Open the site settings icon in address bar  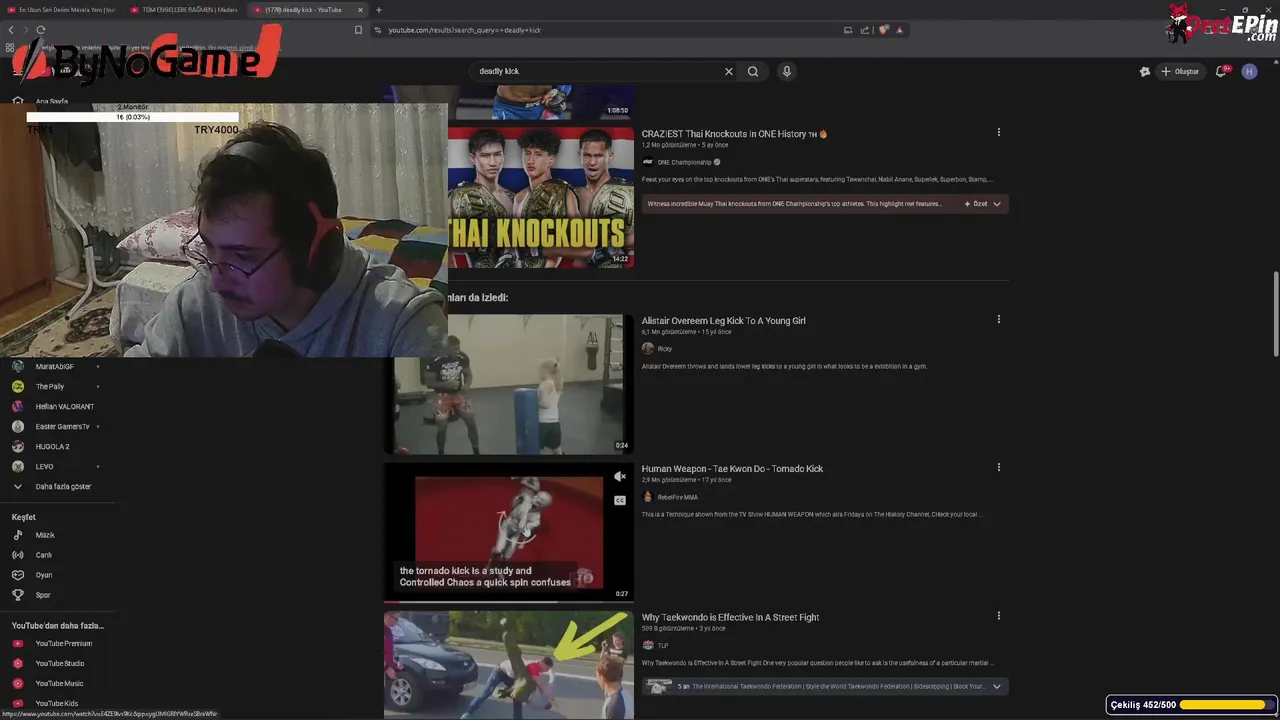[x=378, y=30]
